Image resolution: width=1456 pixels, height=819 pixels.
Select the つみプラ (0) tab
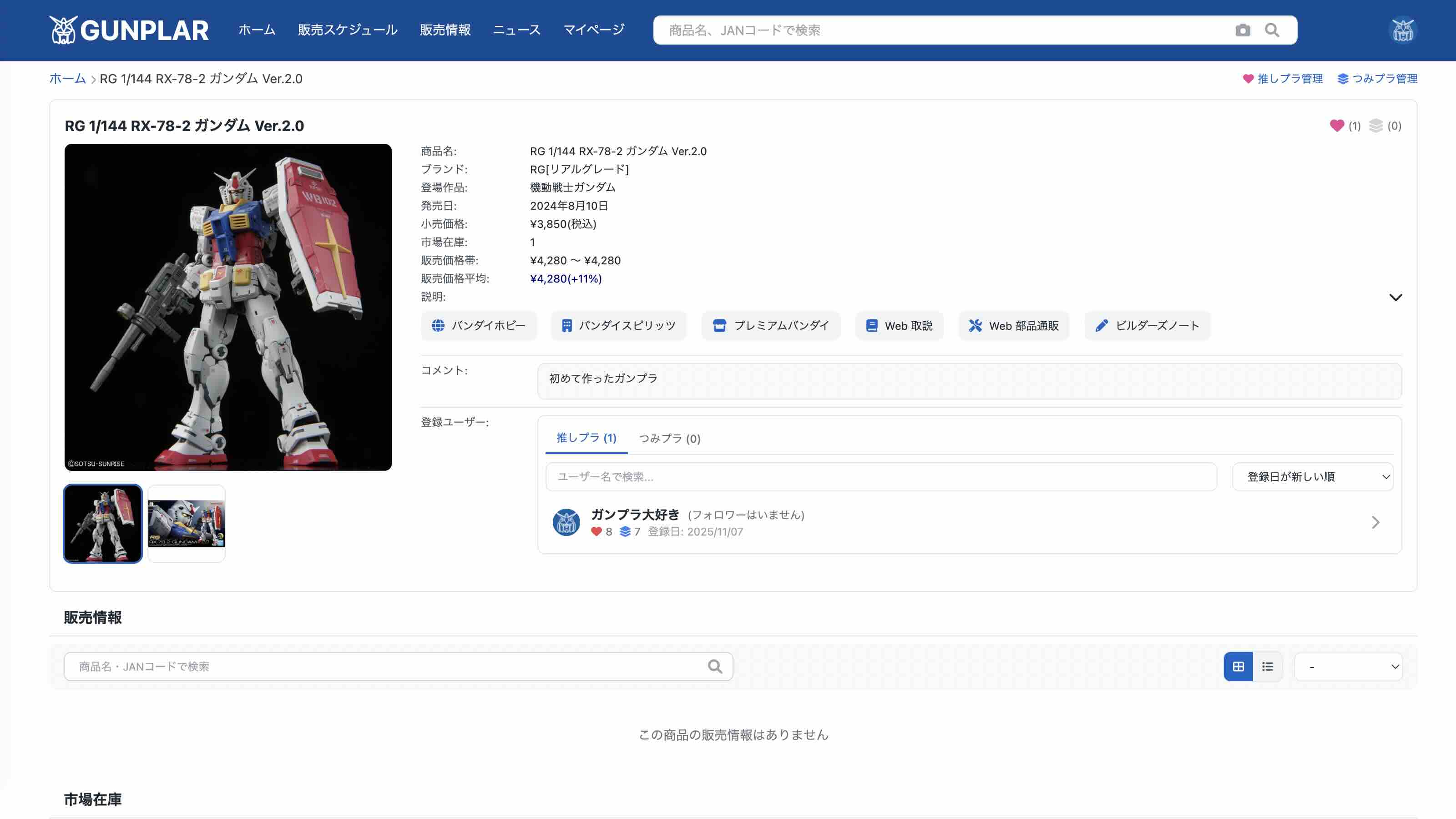click(x=669, y=439)
